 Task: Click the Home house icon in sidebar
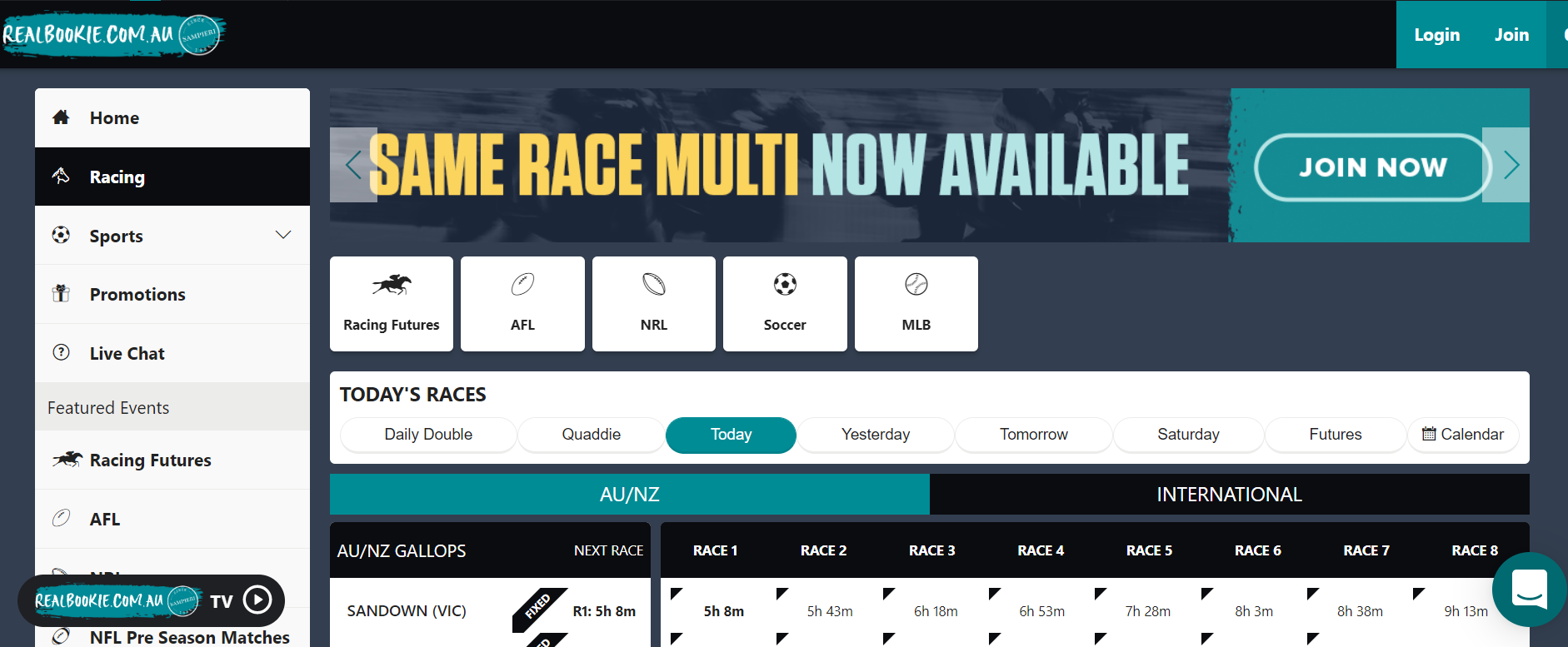click(x=61, y=117)
